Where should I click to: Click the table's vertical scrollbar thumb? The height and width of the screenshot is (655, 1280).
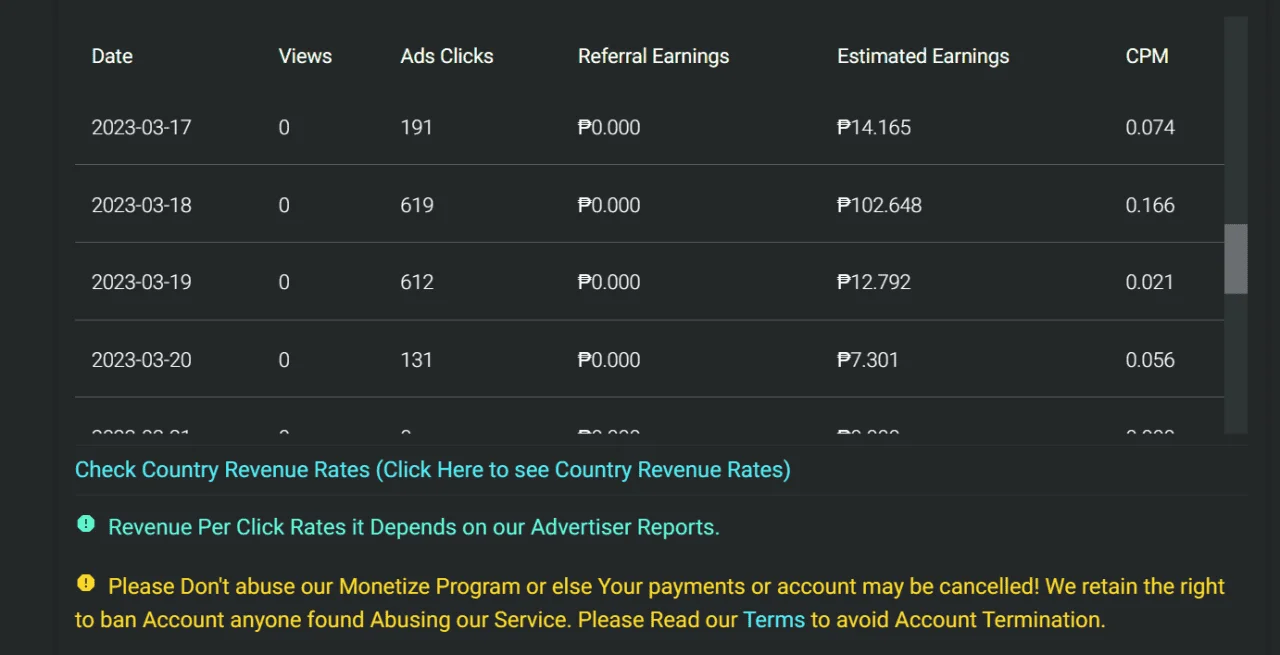coord(1236,259)
